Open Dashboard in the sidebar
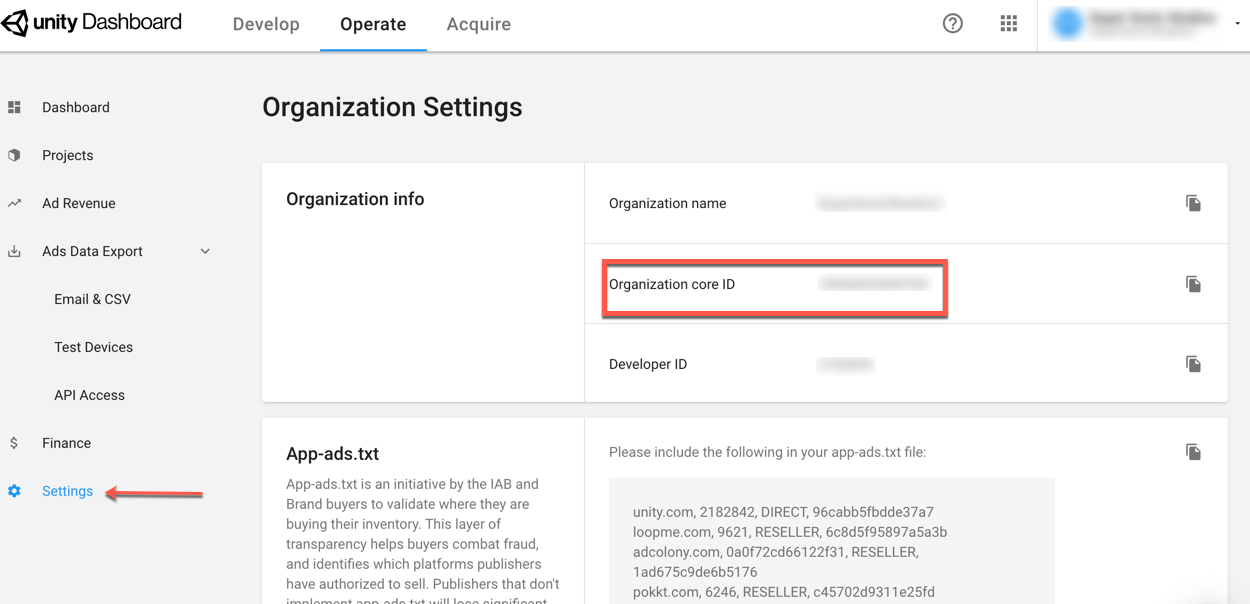The image size is (1250, 604). pyautogui.click(x=75, y=108)
